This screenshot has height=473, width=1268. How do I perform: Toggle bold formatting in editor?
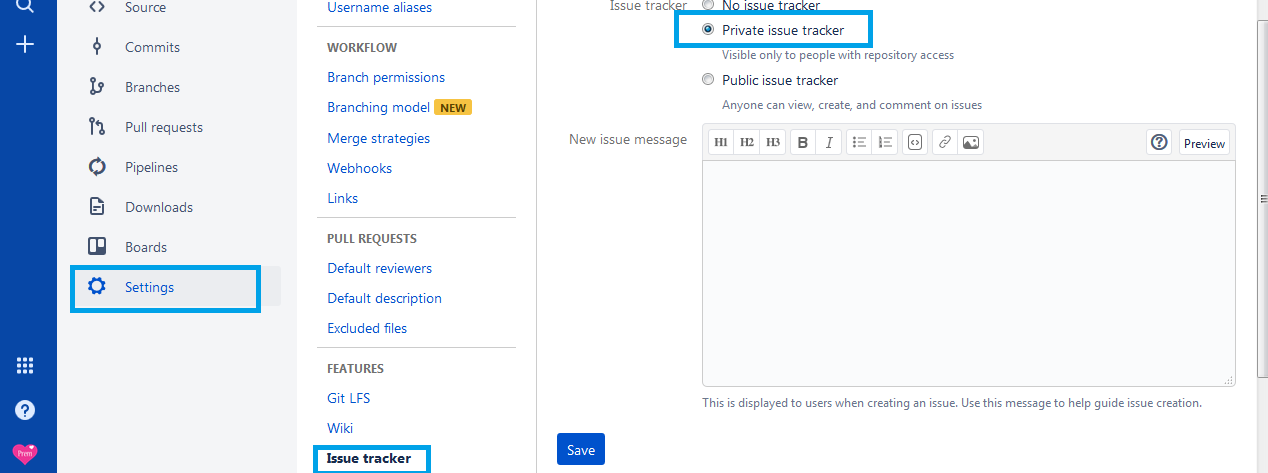(803, 143)
